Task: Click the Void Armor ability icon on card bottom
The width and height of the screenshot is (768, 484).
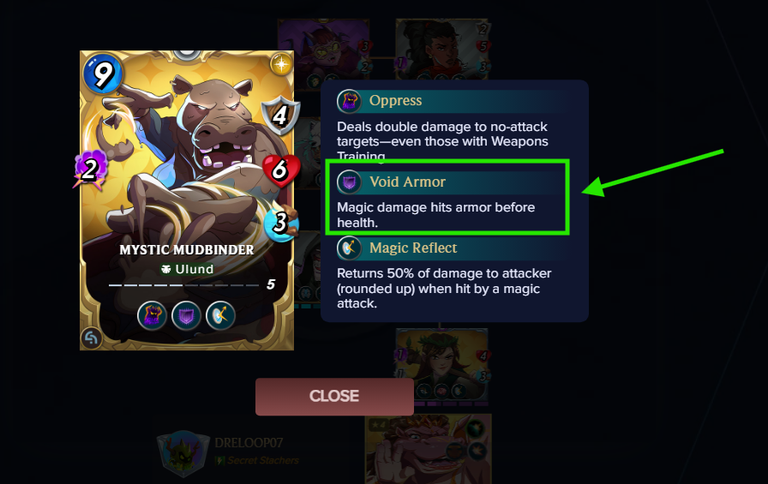Action: (x=186, y=315)
